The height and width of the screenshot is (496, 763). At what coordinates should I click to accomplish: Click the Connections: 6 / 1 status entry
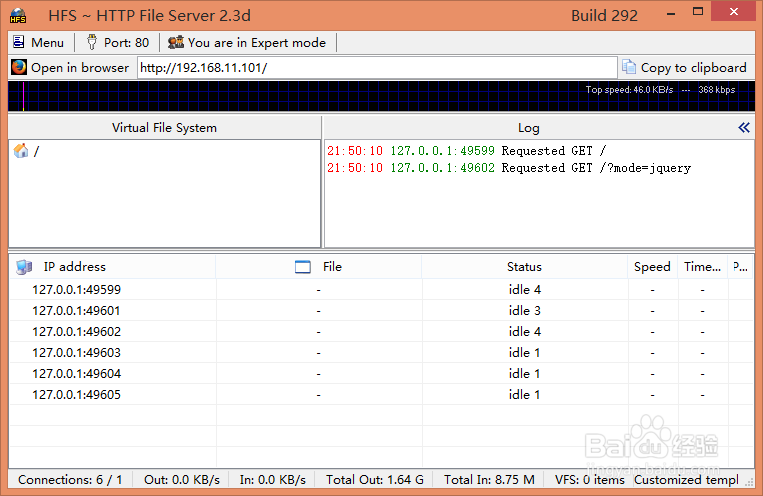pyautogui.click(x=70, y=480)
